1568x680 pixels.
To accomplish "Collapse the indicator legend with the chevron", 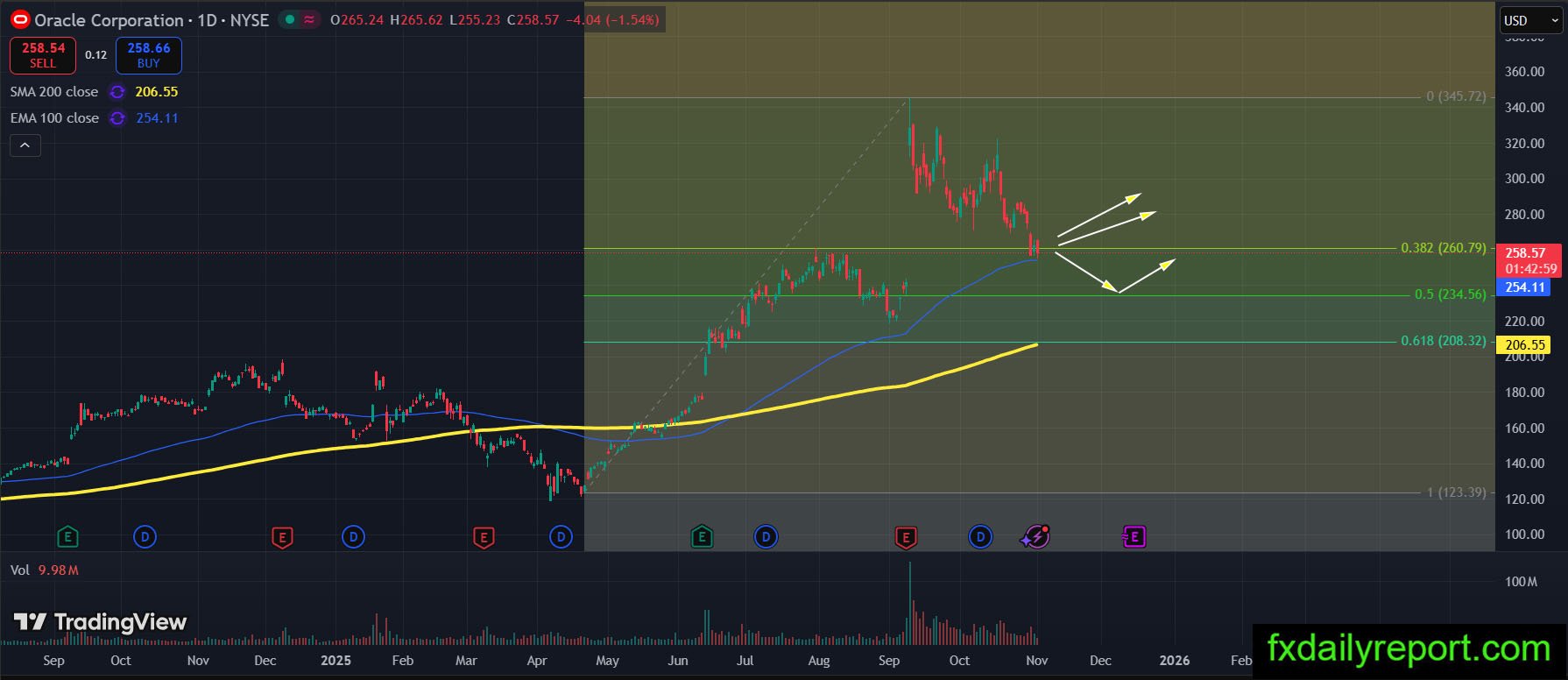I will (25, 145).
